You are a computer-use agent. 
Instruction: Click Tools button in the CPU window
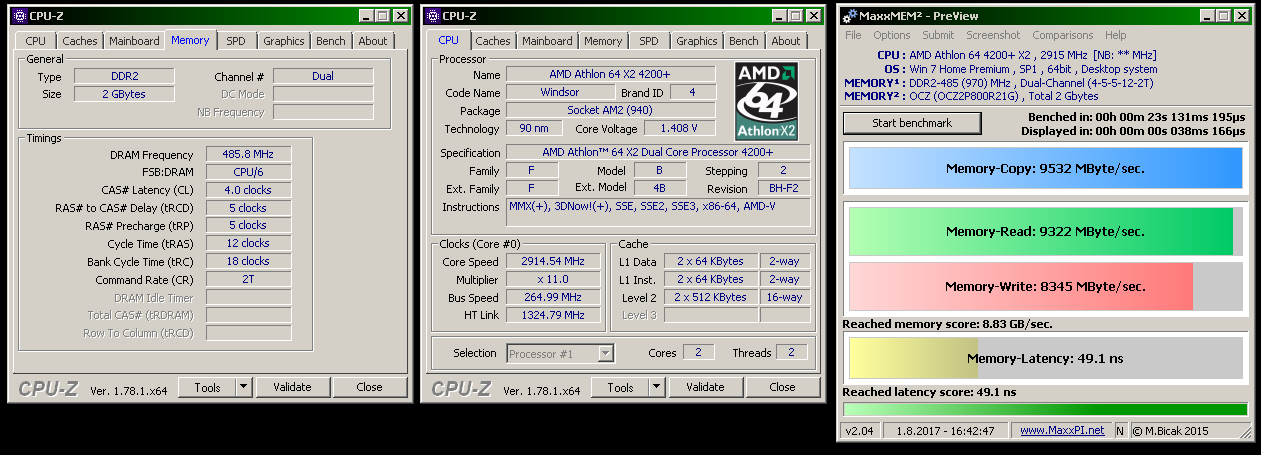click(x=620, y=387)
